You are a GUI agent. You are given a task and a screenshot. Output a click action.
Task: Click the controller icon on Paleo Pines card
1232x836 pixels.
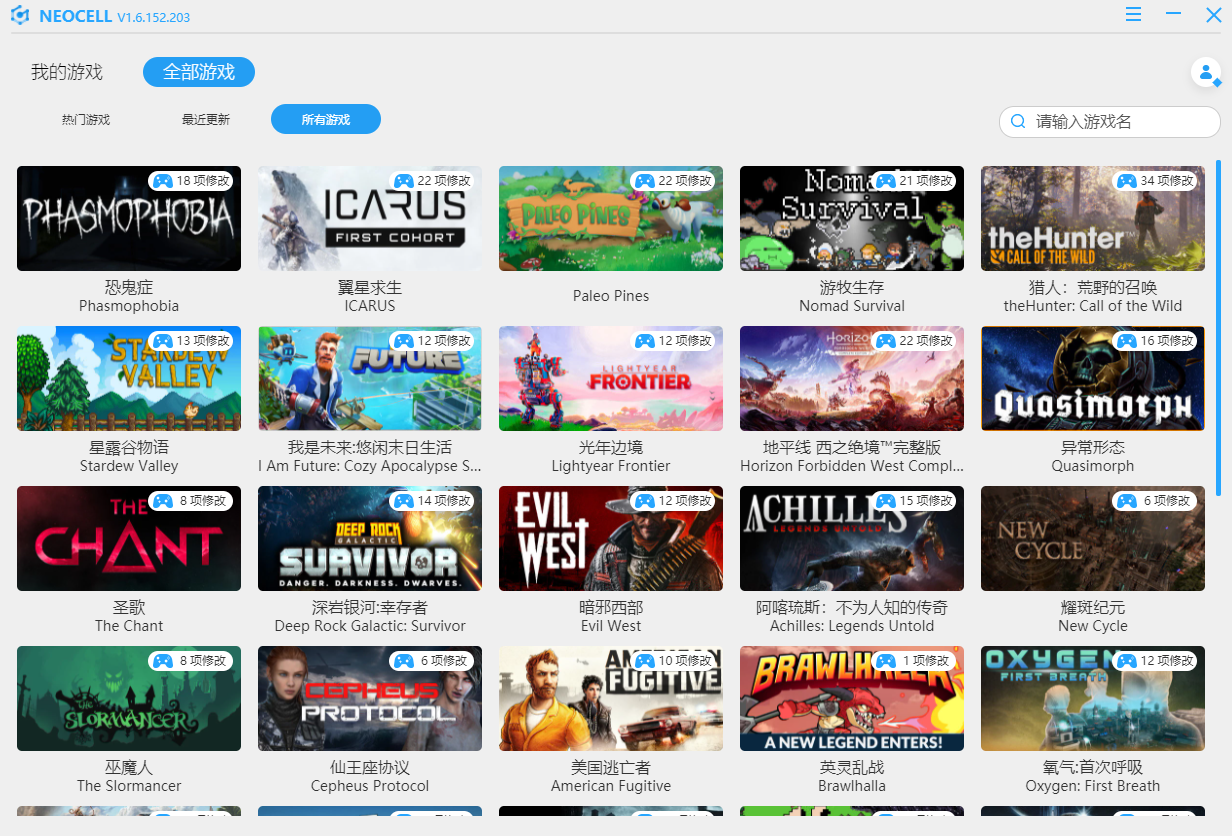point(644,181)
